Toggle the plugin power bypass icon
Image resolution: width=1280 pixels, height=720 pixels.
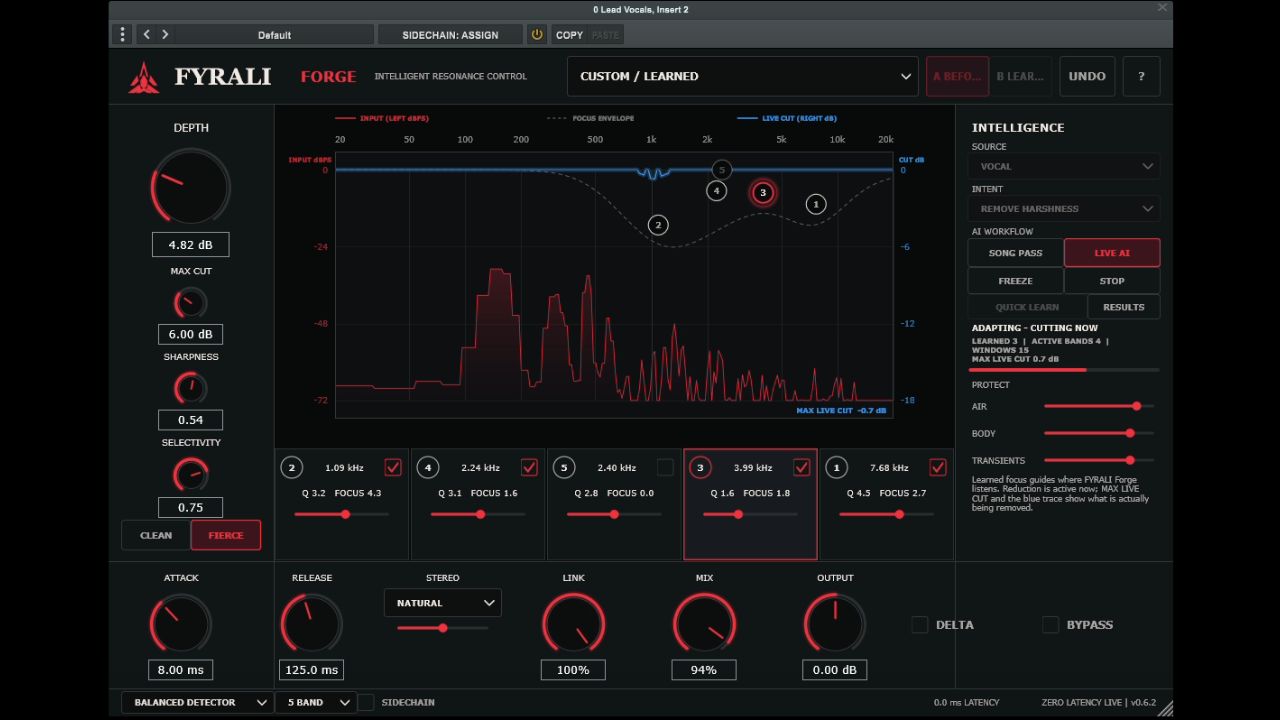pyautogui.click(x=537, y=35)
